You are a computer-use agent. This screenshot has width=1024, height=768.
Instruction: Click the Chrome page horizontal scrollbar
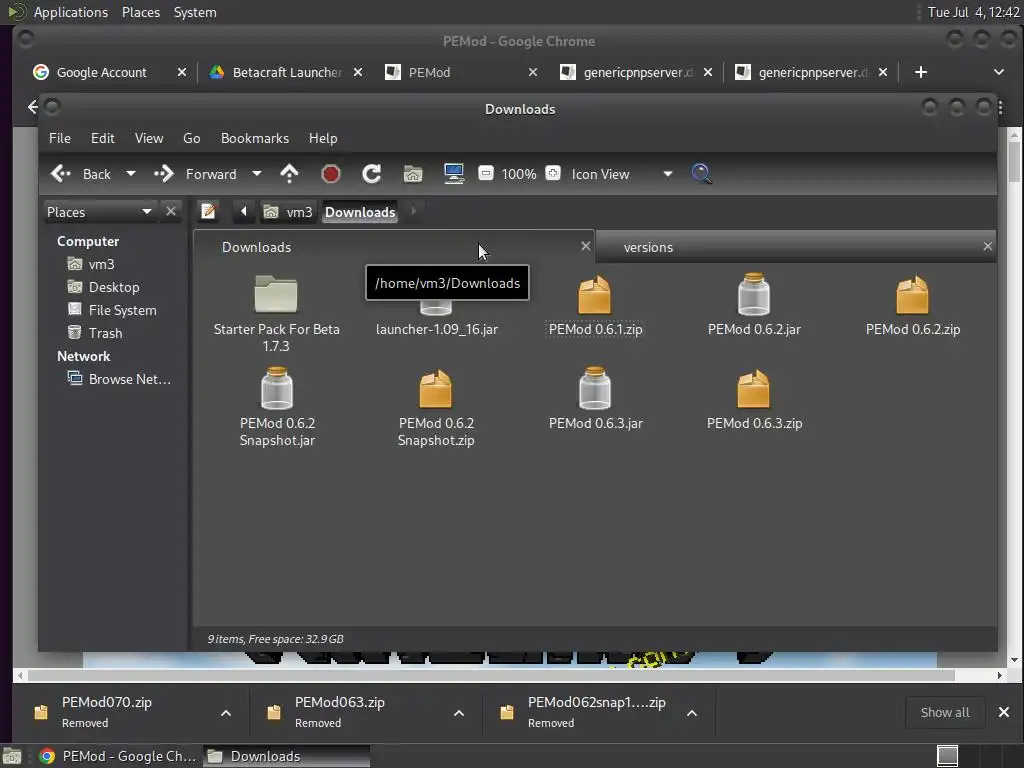click(x=491, y=675)
